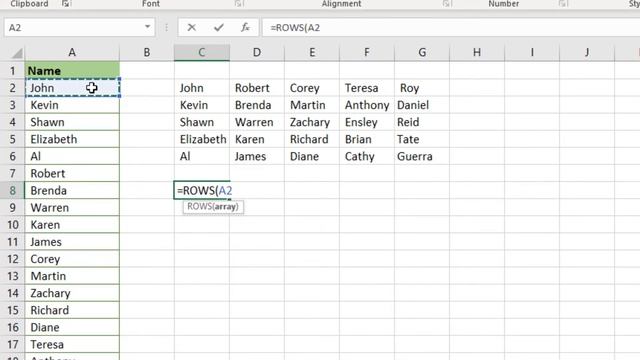This screenshot has height=360, width=640.
Task: Click cell F3 containing Anthony
Action: click(x=367, y=105)
